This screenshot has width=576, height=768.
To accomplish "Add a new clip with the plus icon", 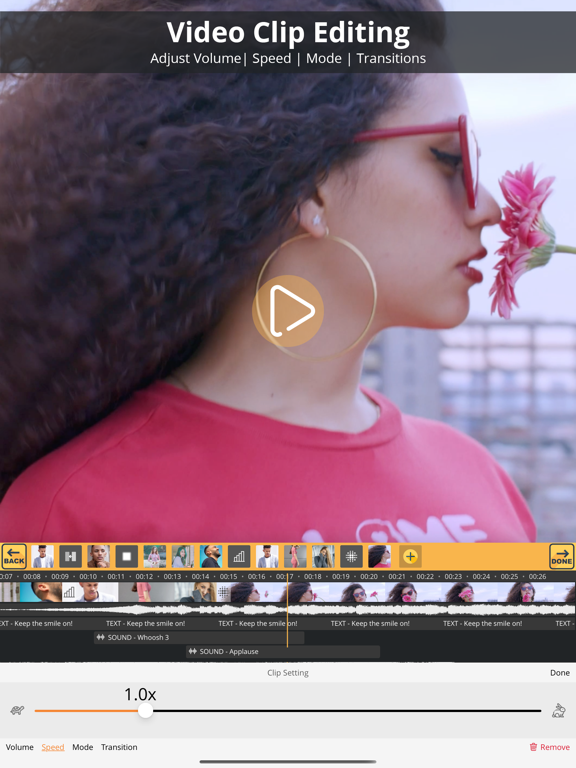I will point(410,556).
